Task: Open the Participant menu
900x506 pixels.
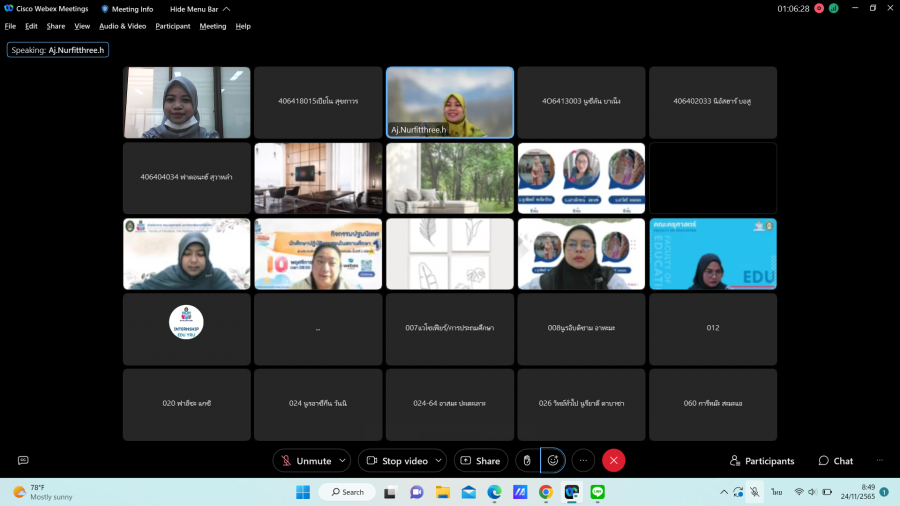Action: pyautogui.click(x=173, y=26)
